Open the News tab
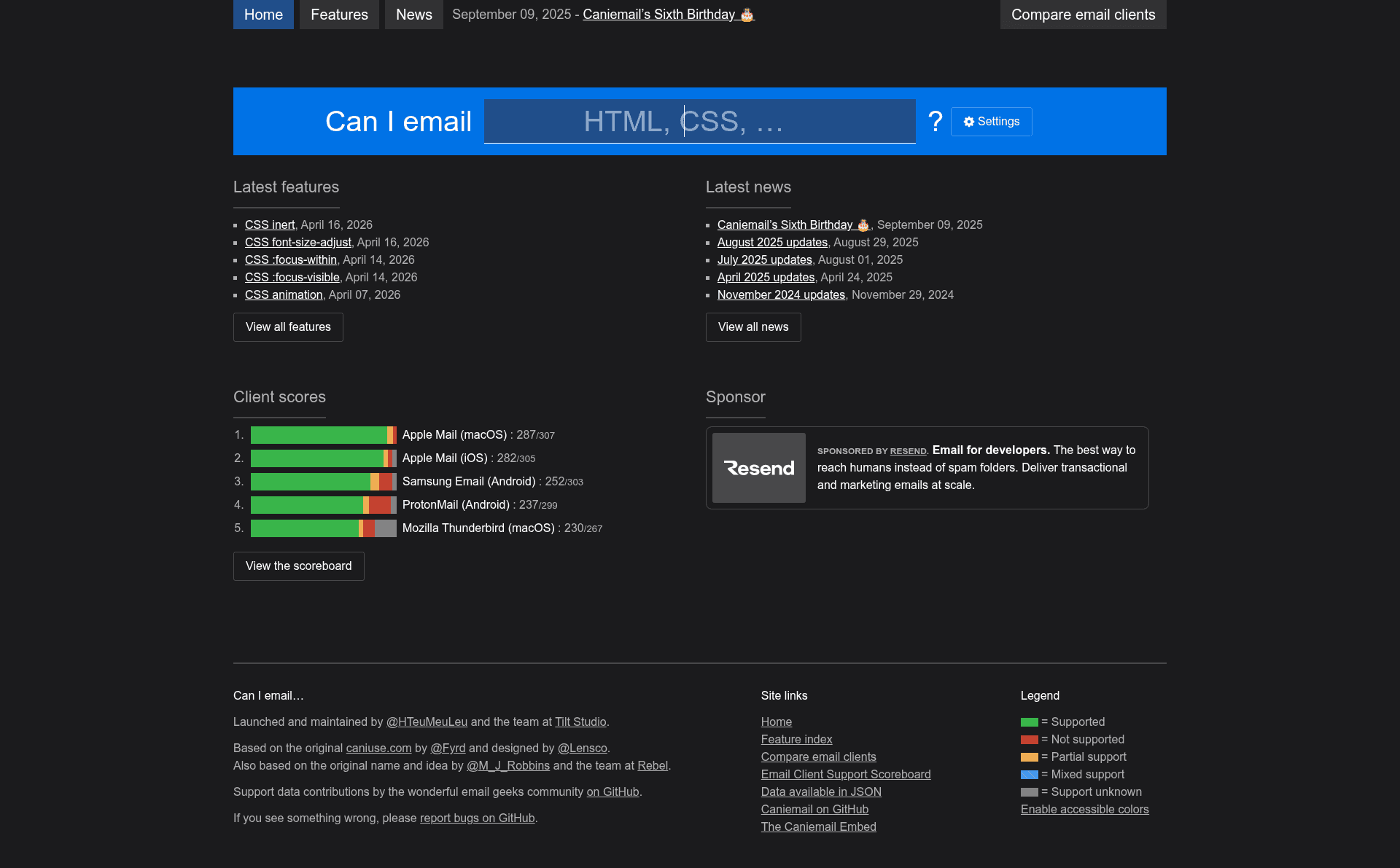 pyautogui.click(x=413, y=15)
